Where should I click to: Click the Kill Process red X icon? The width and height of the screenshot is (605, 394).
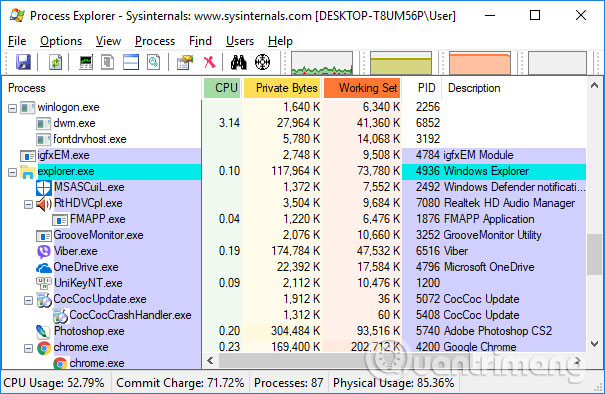point(210,62)
